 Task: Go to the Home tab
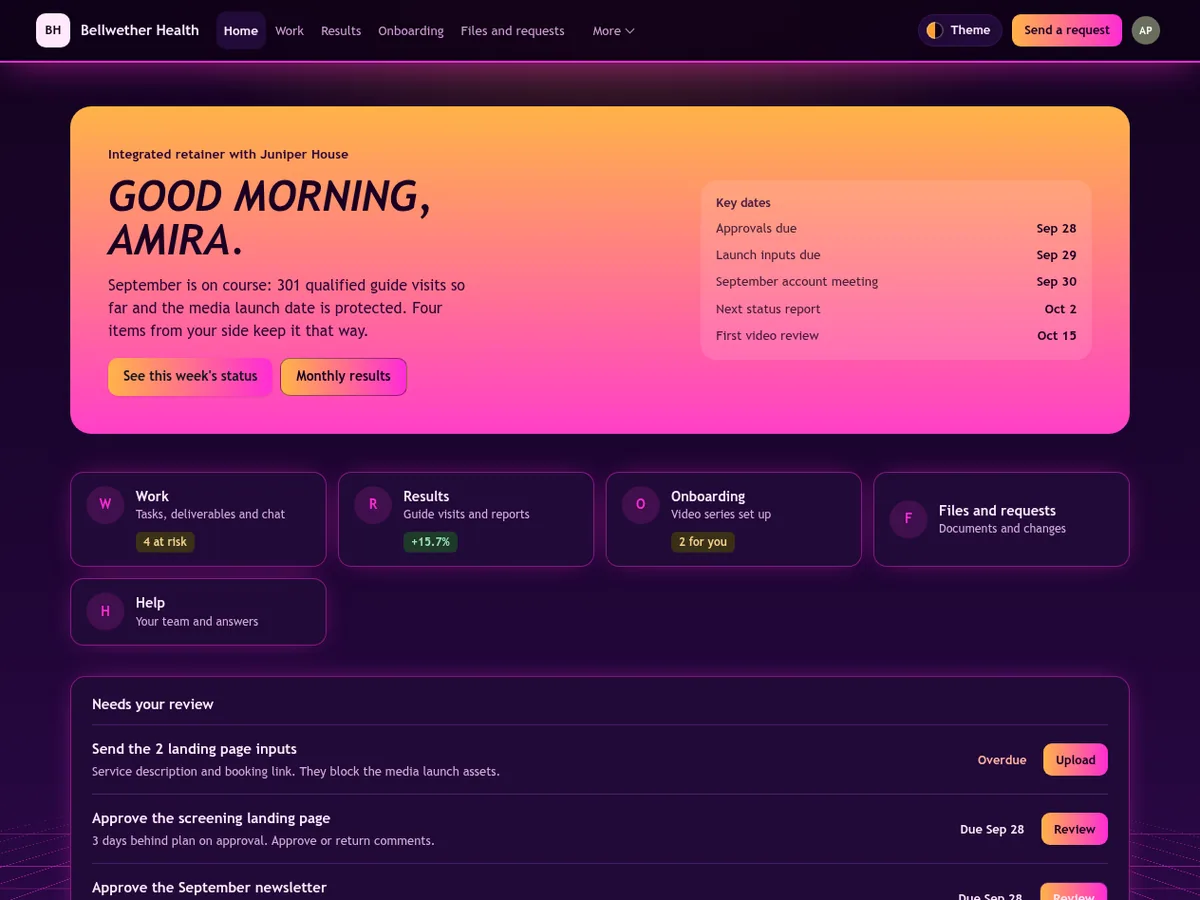pyautogui.click(x=241, y=31)
